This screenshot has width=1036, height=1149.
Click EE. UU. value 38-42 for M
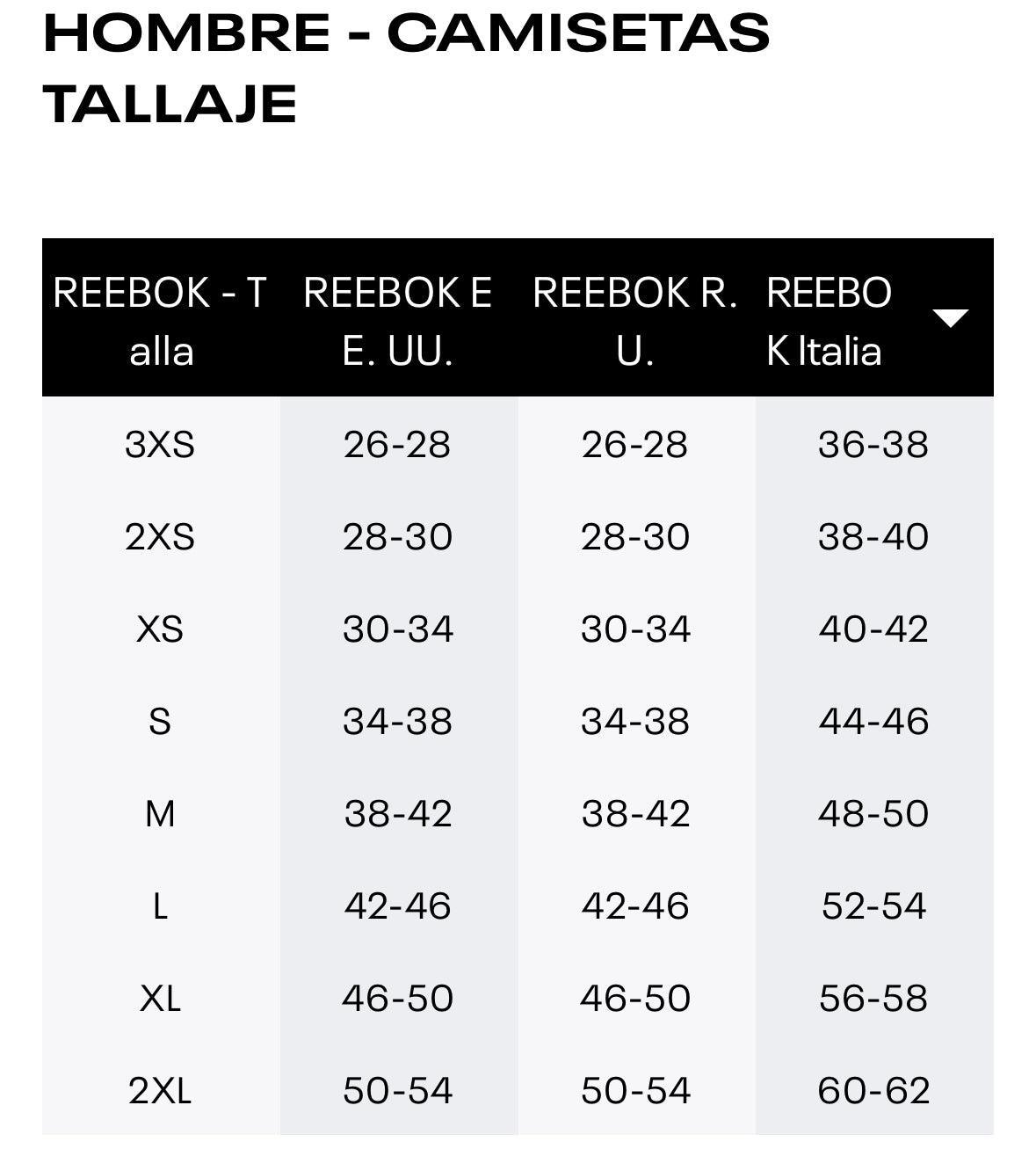click(397, 814)
